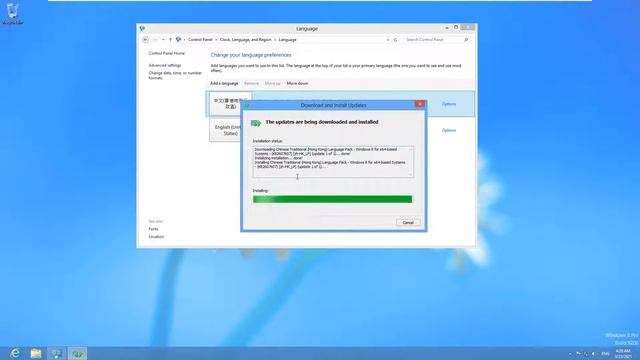
Task: Open the Fonts link under See also
Action: coord(153,229)
